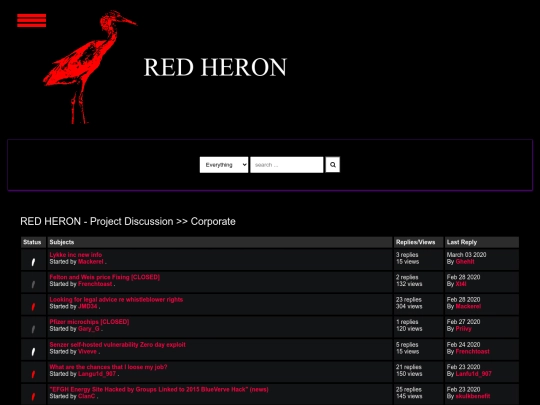540x405 pixels.
Task: Click the Replies/Views column header
Action: coord(418,242)
